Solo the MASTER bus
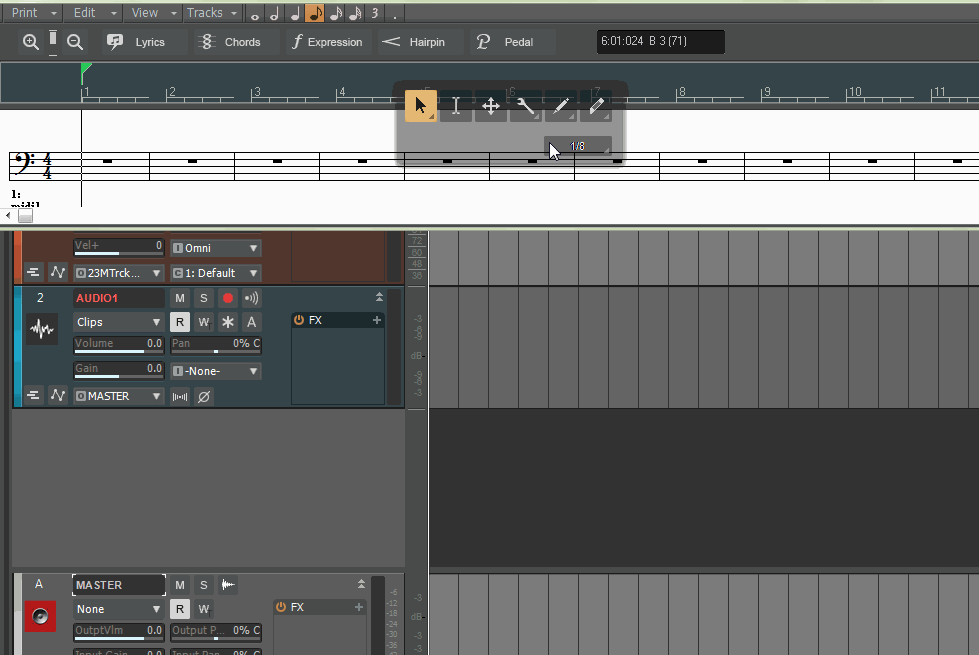 pos(204,585)
